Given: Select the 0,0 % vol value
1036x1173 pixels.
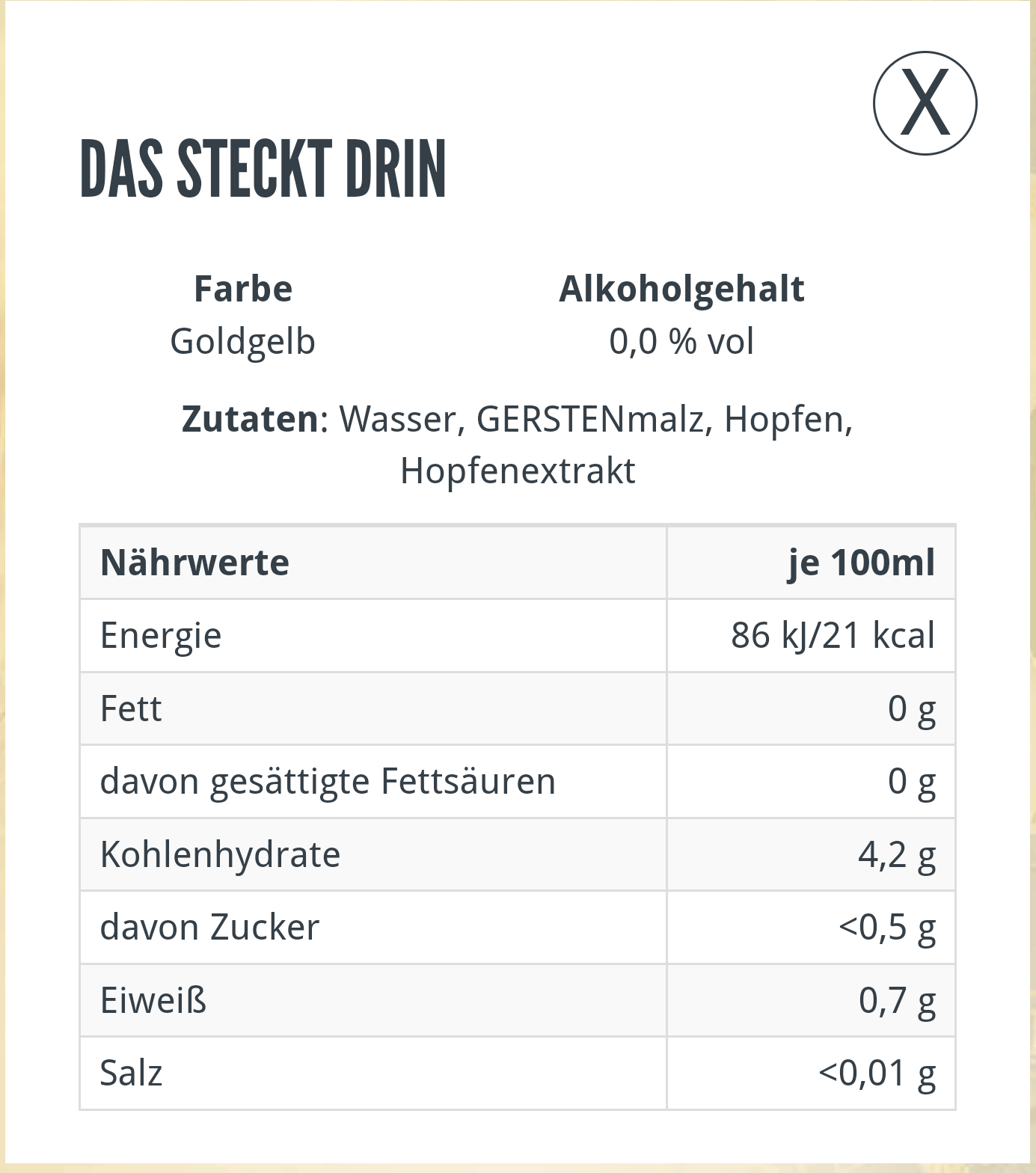Looking at the screenshot, I should point(681,342).
